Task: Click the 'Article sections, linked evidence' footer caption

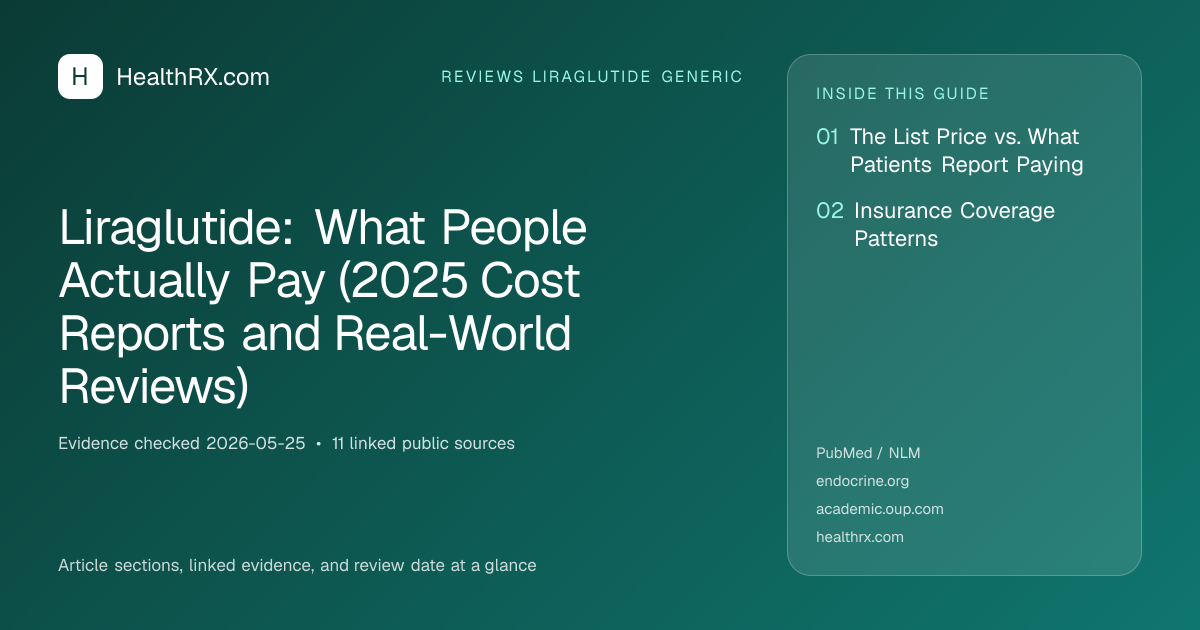Action: [297, 565]
